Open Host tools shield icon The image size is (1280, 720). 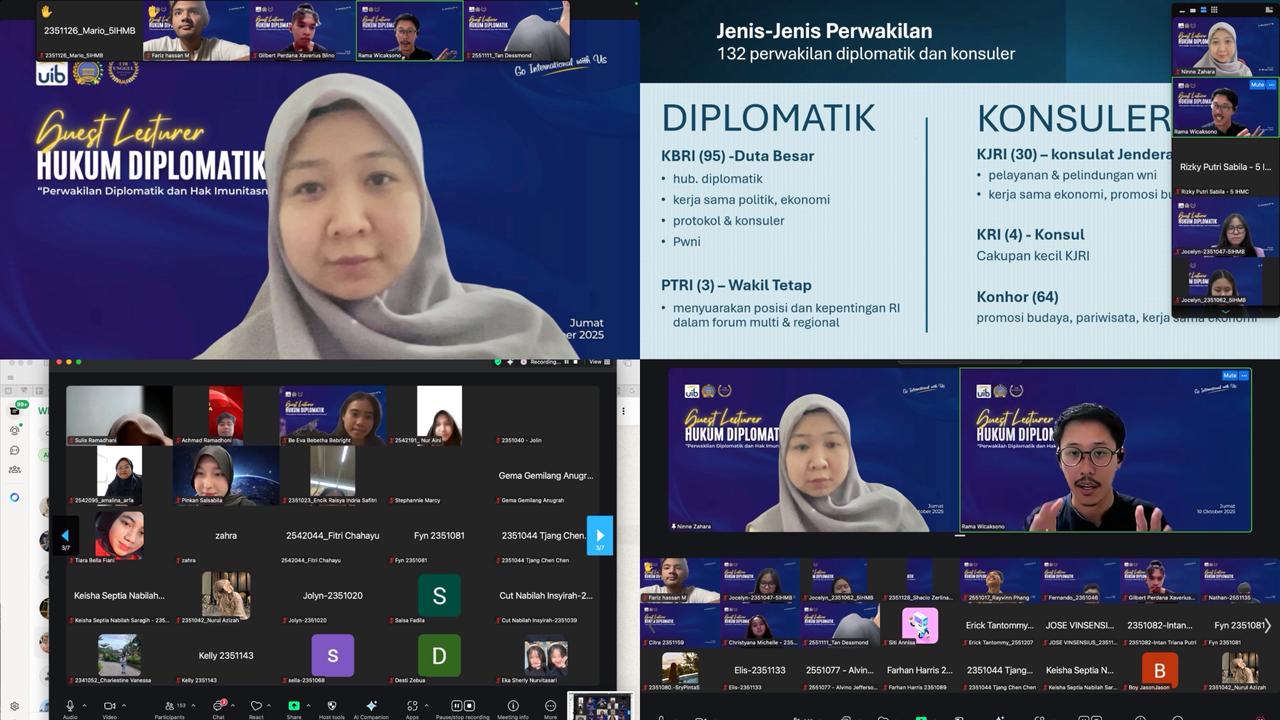click(x=331, y=706)
